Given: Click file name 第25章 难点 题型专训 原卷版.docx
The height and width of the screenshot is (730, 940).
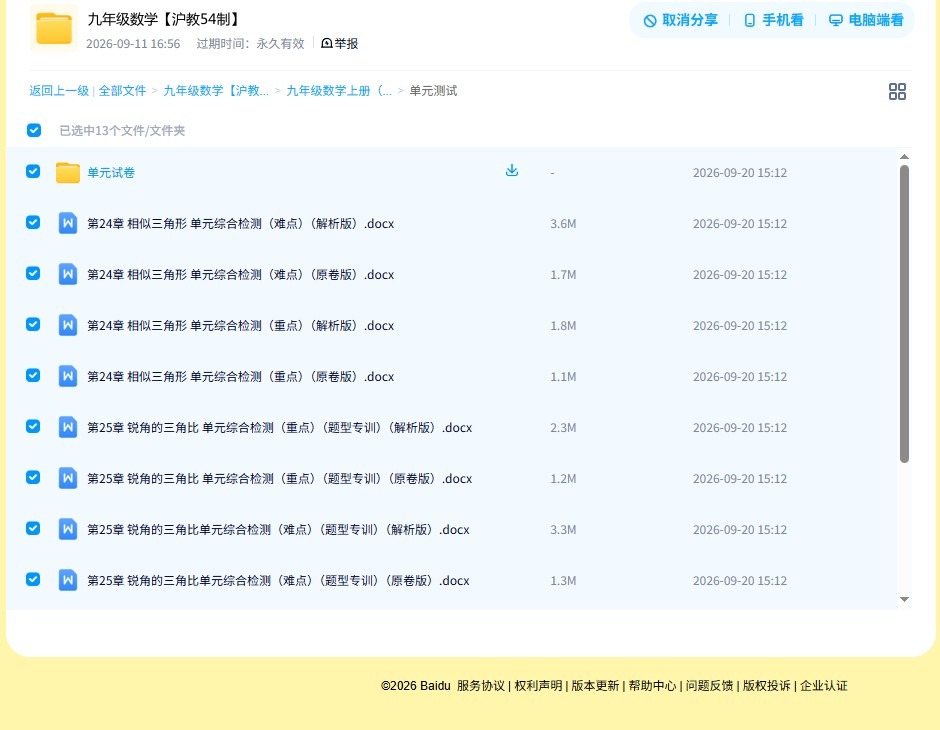Looking at the screenshot, I should click(278, 580).
